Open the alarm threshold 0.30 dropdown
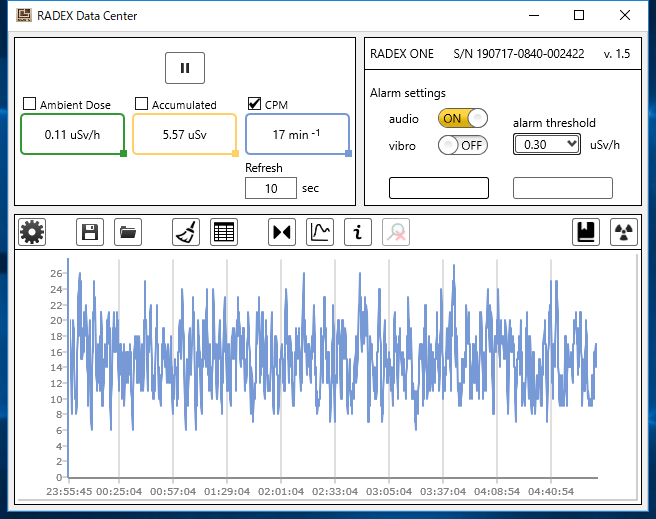The image size is (656, 519). [546, 145]
